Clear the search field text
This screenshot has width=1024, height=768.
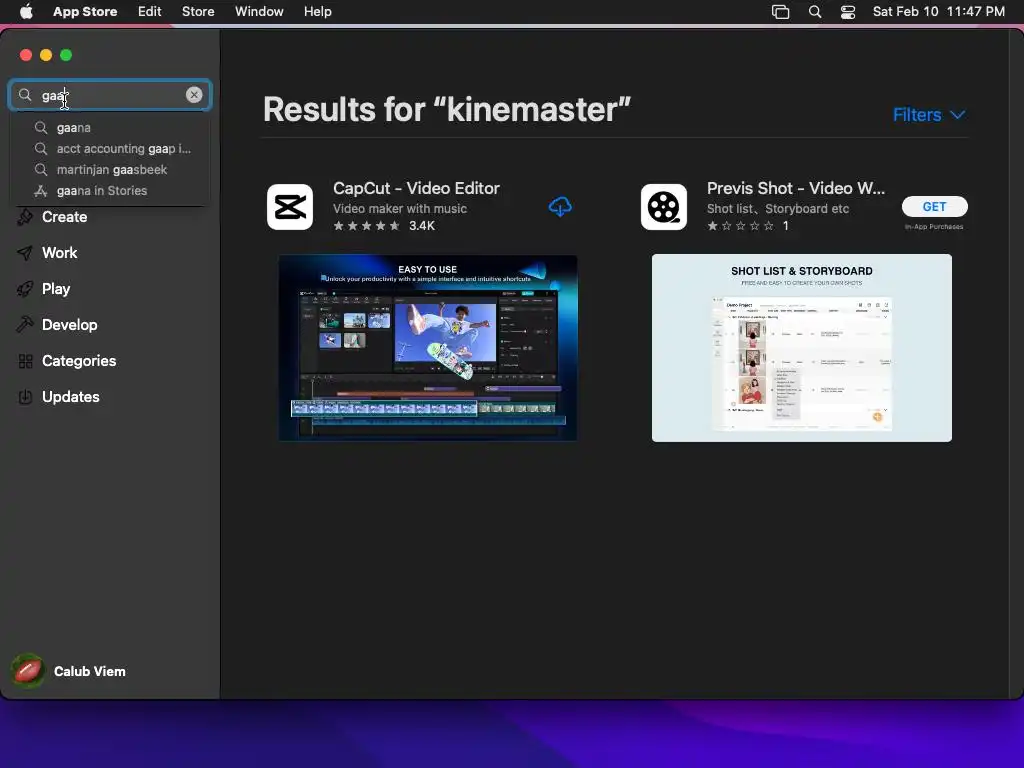pyautogui.click(x=194, y=95)
